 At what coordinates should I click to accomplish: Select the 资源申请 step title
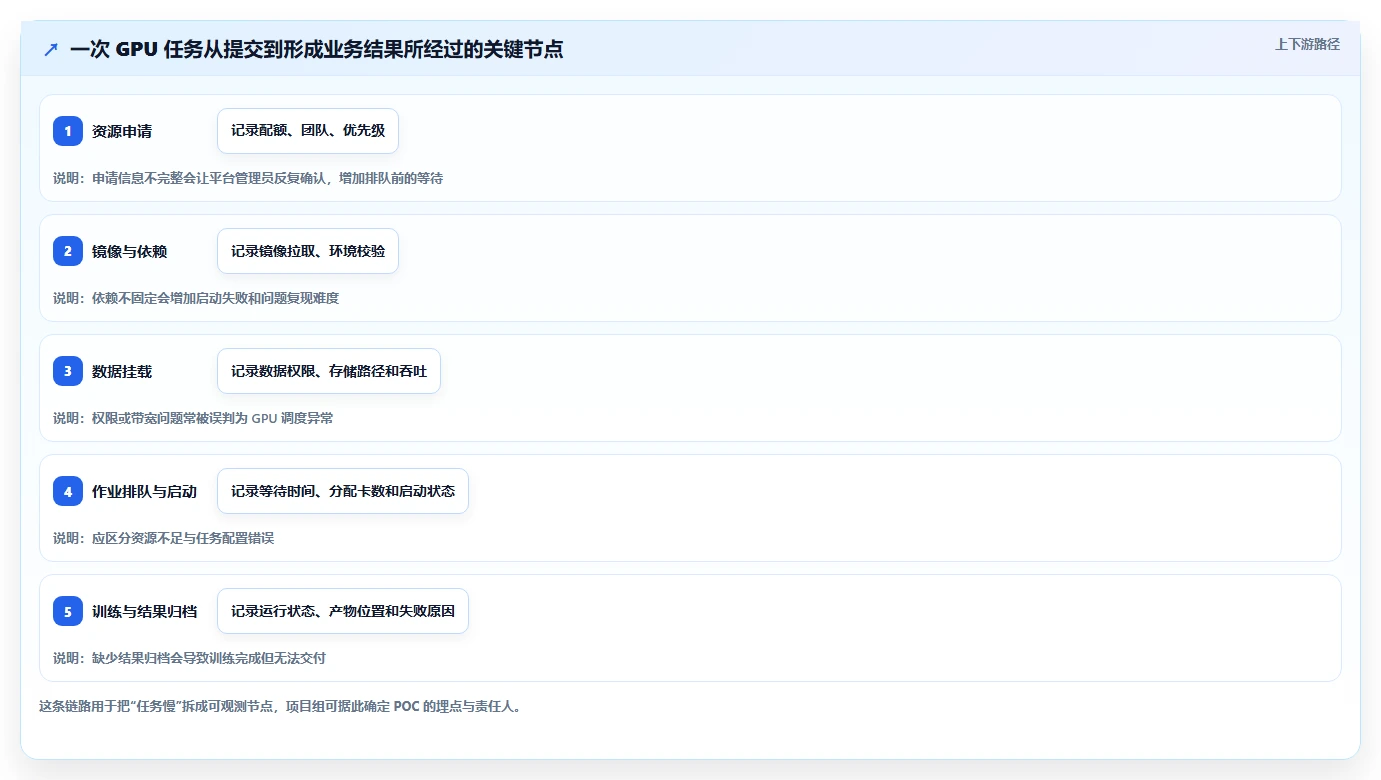pyautogui.click(x=122, y=131)
